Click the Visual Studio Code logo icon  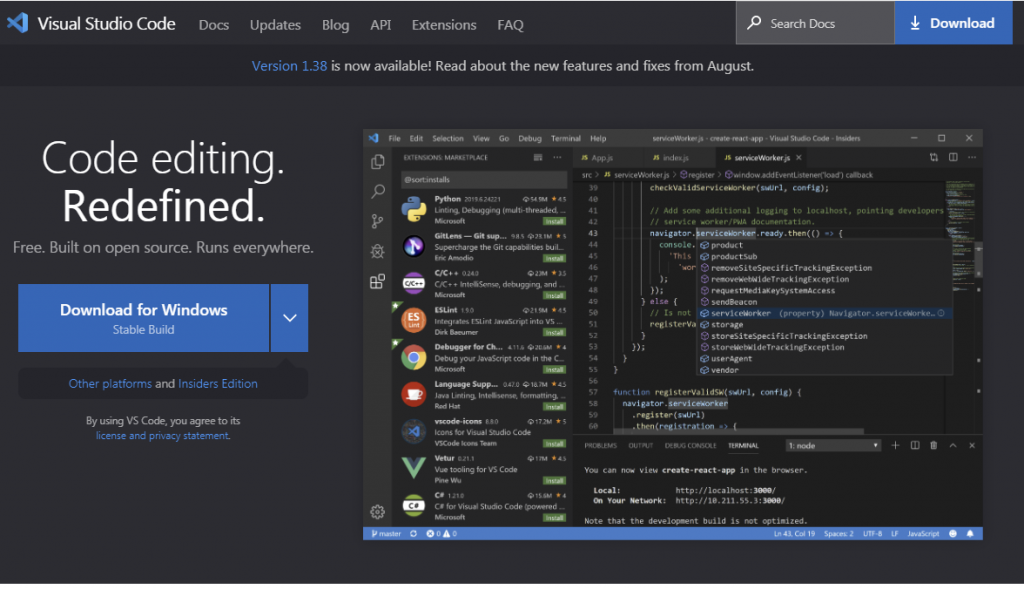pyautogui.click(x=18, y=24)
